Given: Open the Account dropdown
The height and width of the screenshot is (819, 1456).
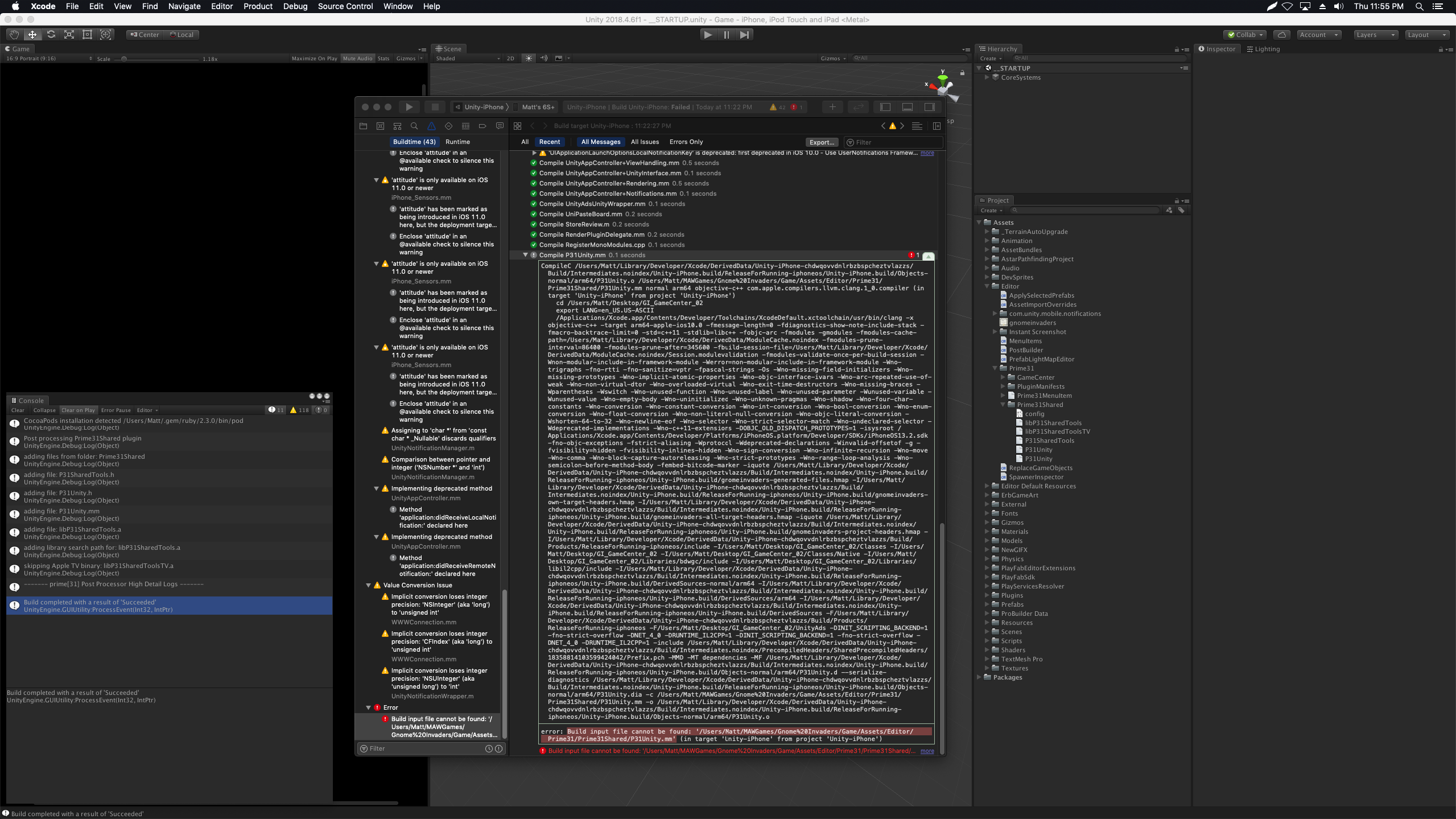Looking at the screenshot, I should point(1319,35).
